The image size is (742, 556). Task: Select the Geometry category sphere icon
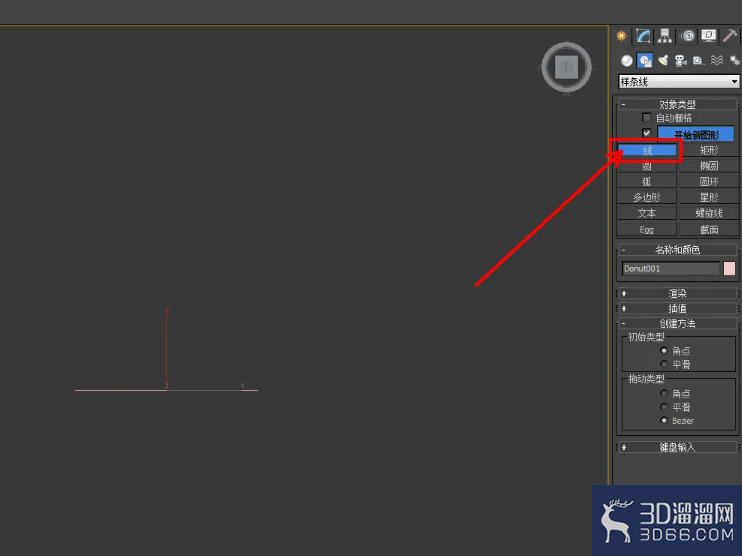point(627,61)
